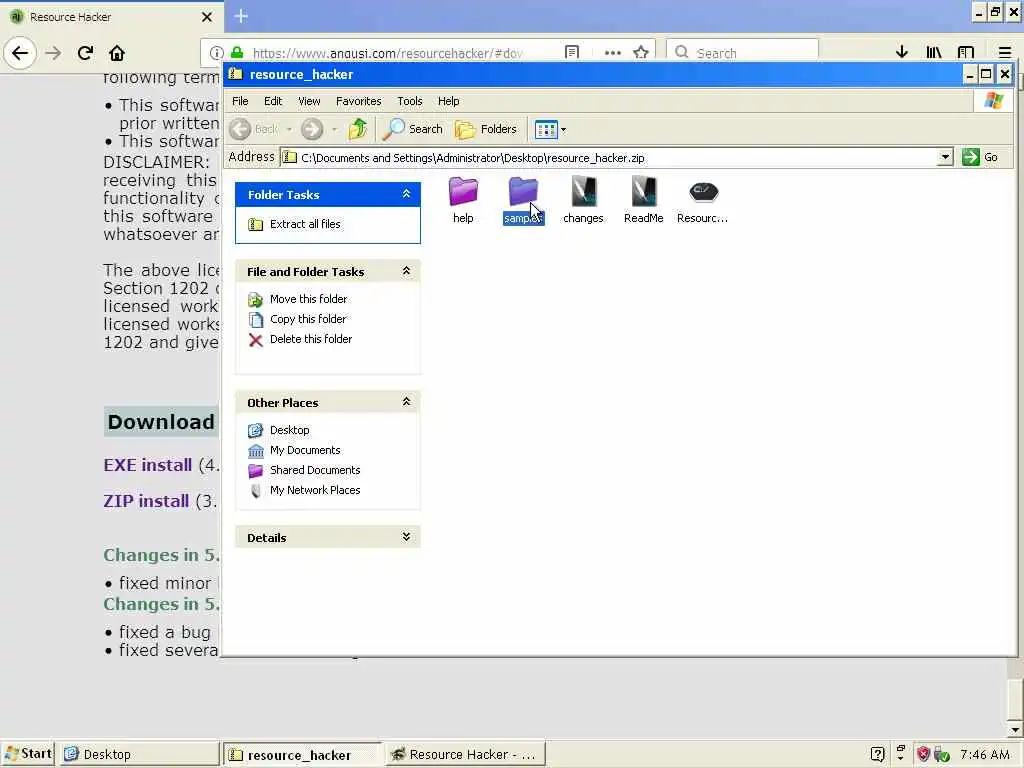Select the ReadMe file icon
This screenshot has width=1024, height=768.
coord(643,192)
